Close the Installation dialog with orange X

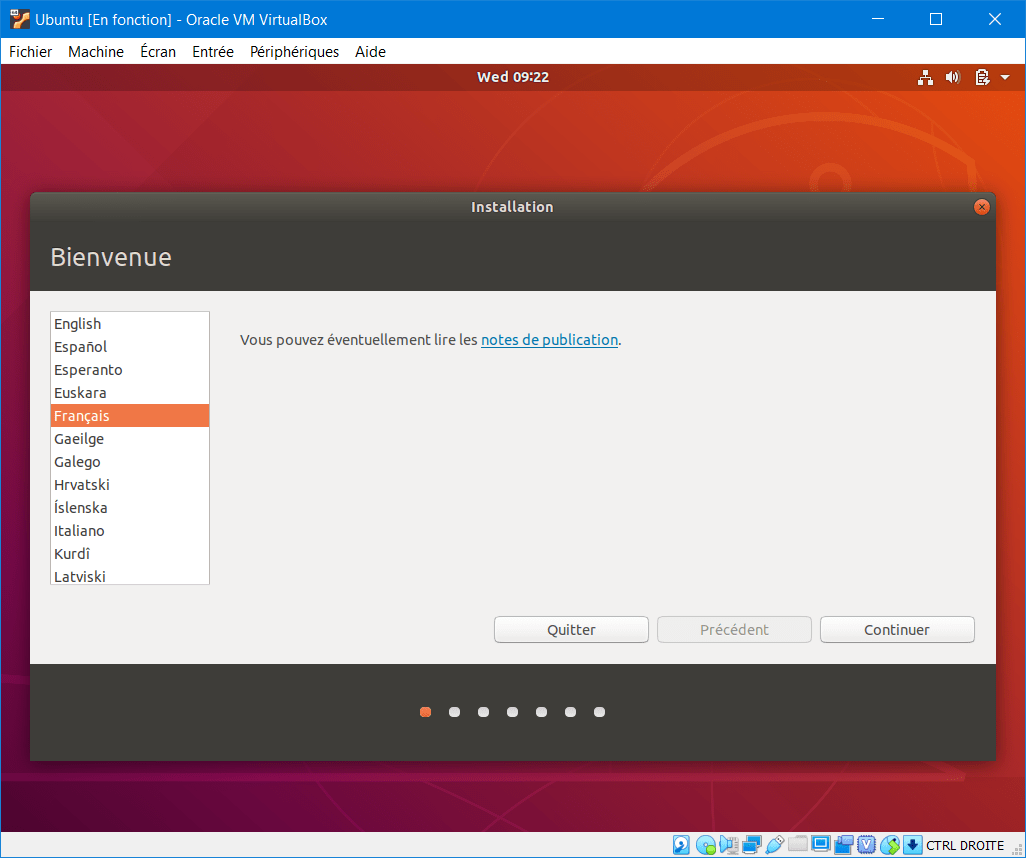[x=982, y=207]
